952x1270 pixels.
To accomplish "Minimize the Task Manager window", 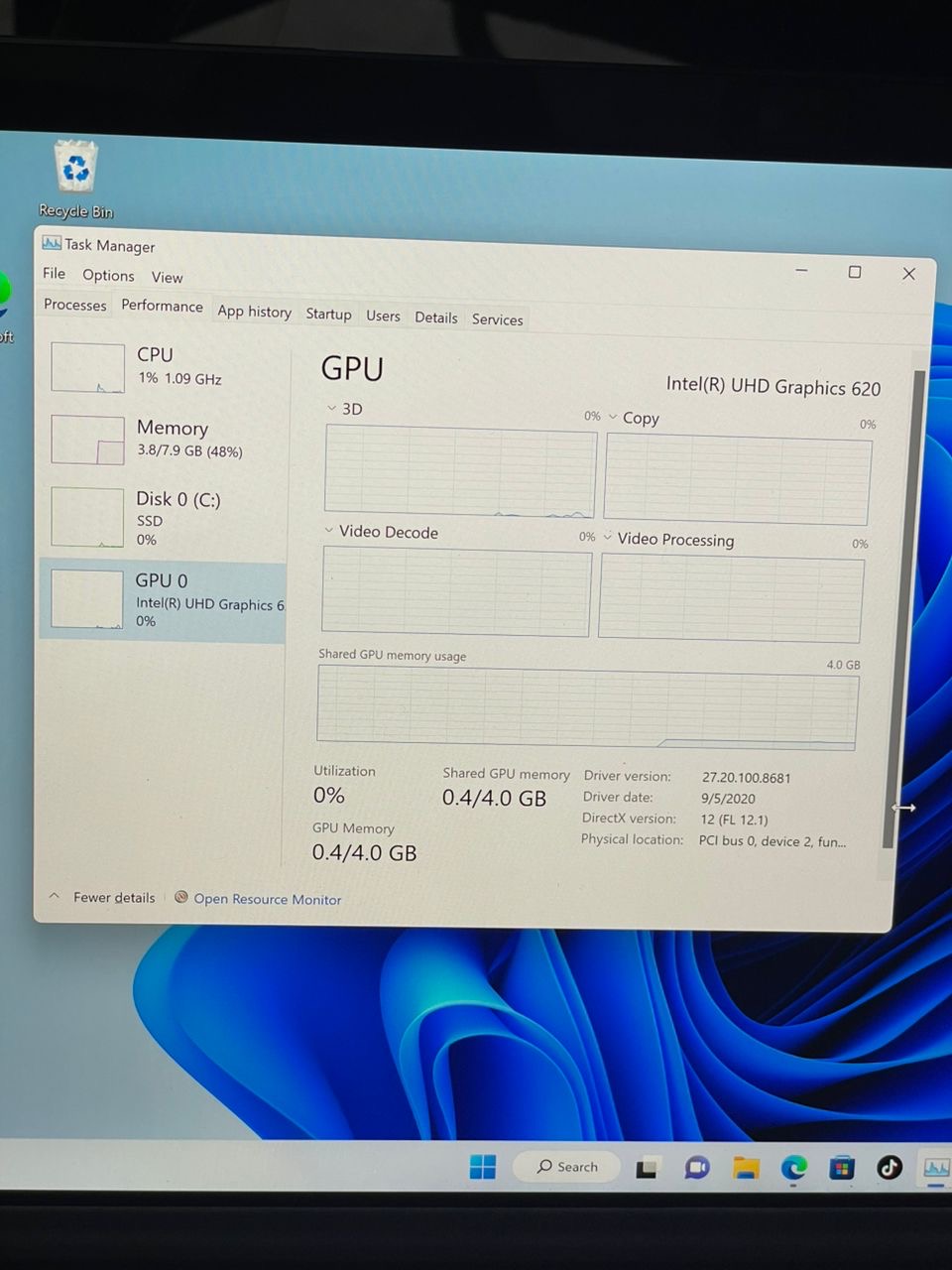I will point(801,270).
